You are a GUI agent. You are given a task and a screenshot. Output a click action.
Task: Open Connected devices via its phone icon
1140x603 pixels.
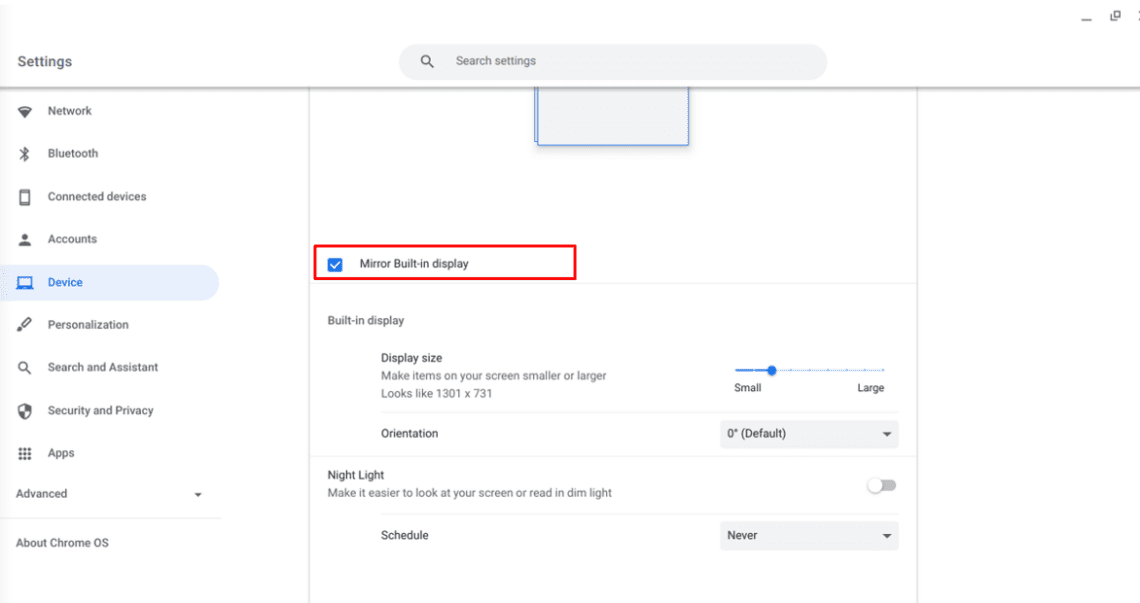click(x=25, y=196)
